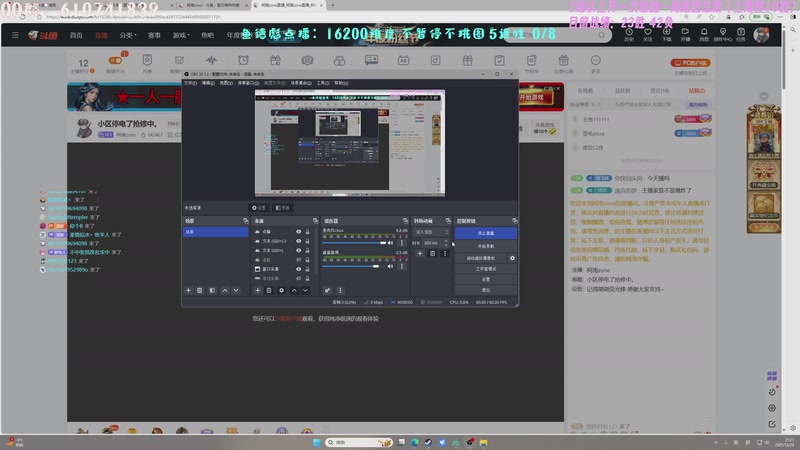
Task: Expand the 游戏 dropdown in Douyu navigation
Action: (x=181, y=35)
